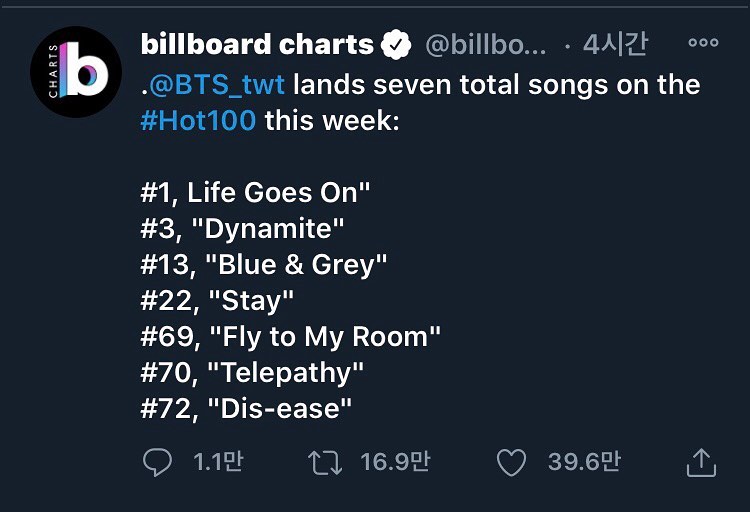This screenshot has width=750, height=512.
Task: Click the "#3, Dynamite" text line
Action: (242, 228)
